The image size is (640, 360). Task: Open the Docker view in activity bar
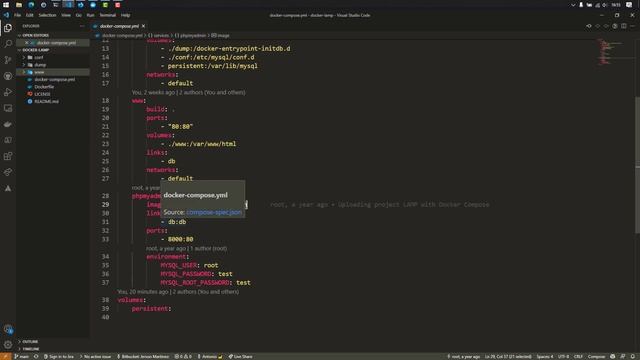coord(8,124)
